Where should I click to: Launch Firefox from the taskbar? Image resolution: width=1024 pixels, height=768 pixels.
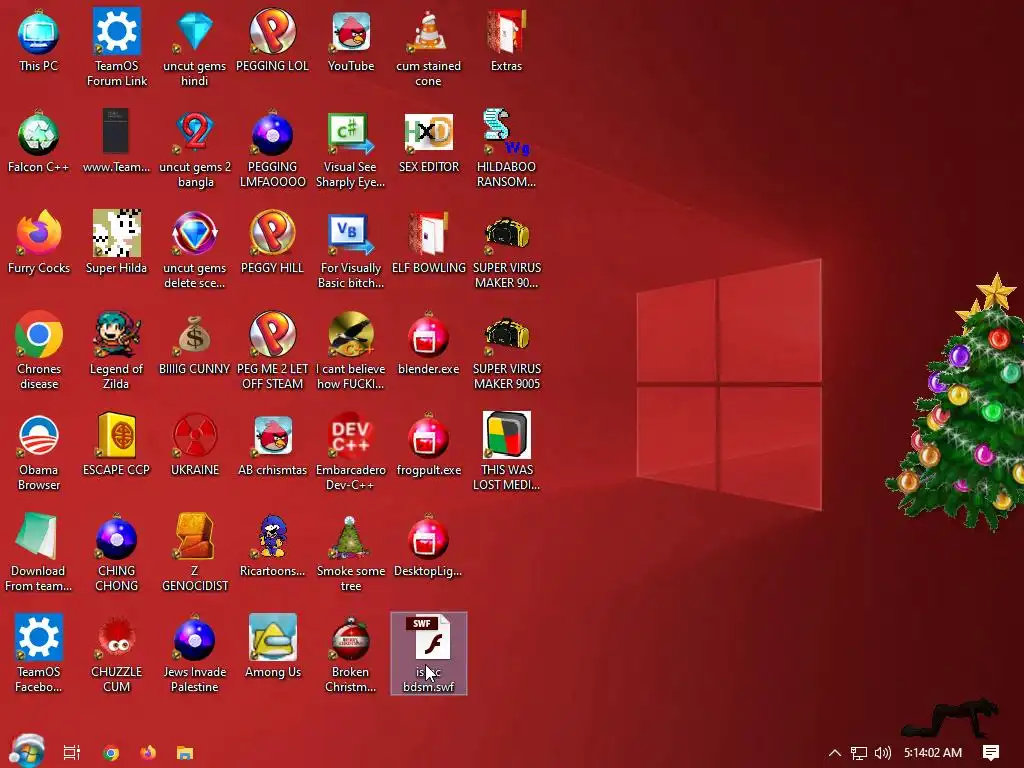(148, 752)
